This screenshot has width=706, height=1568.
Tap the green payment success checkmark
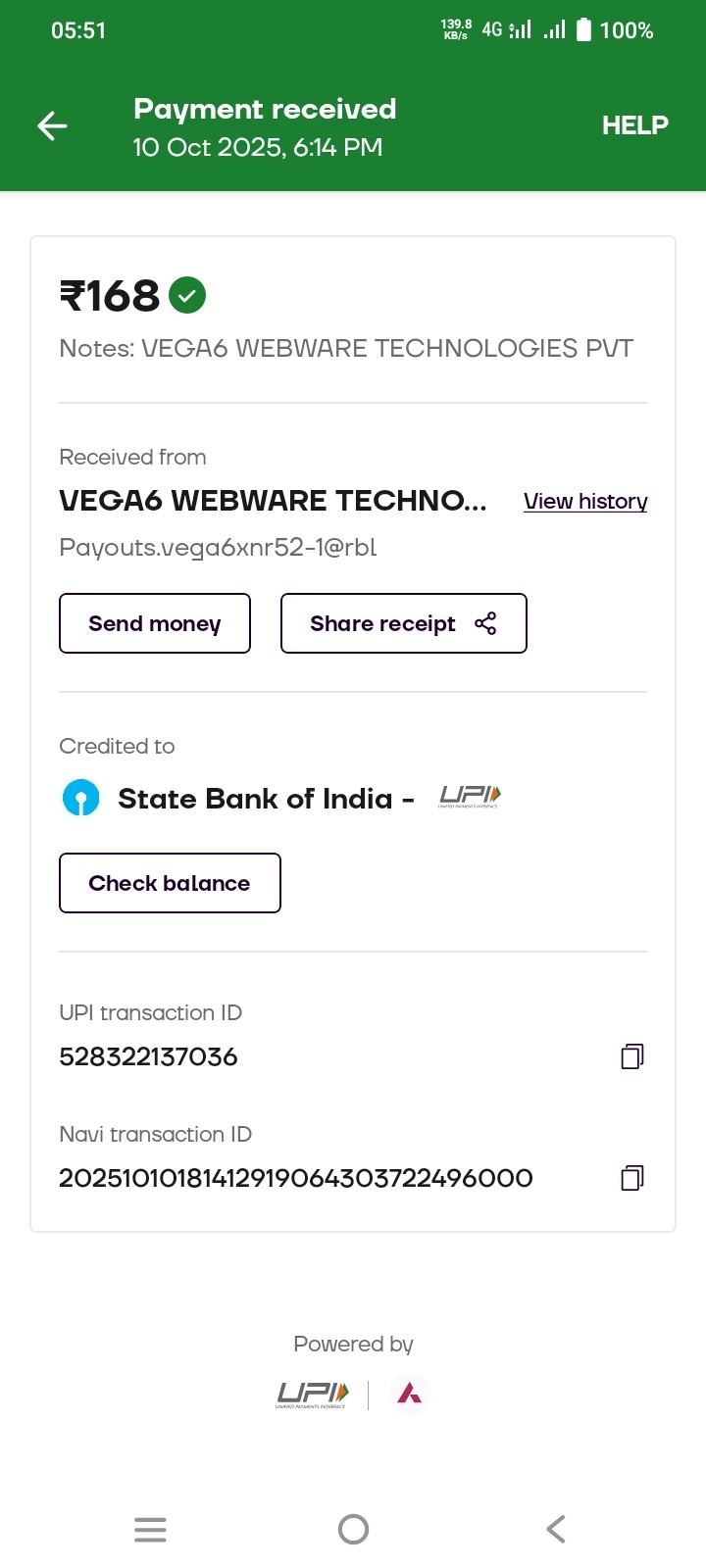[x=187, y=295]
